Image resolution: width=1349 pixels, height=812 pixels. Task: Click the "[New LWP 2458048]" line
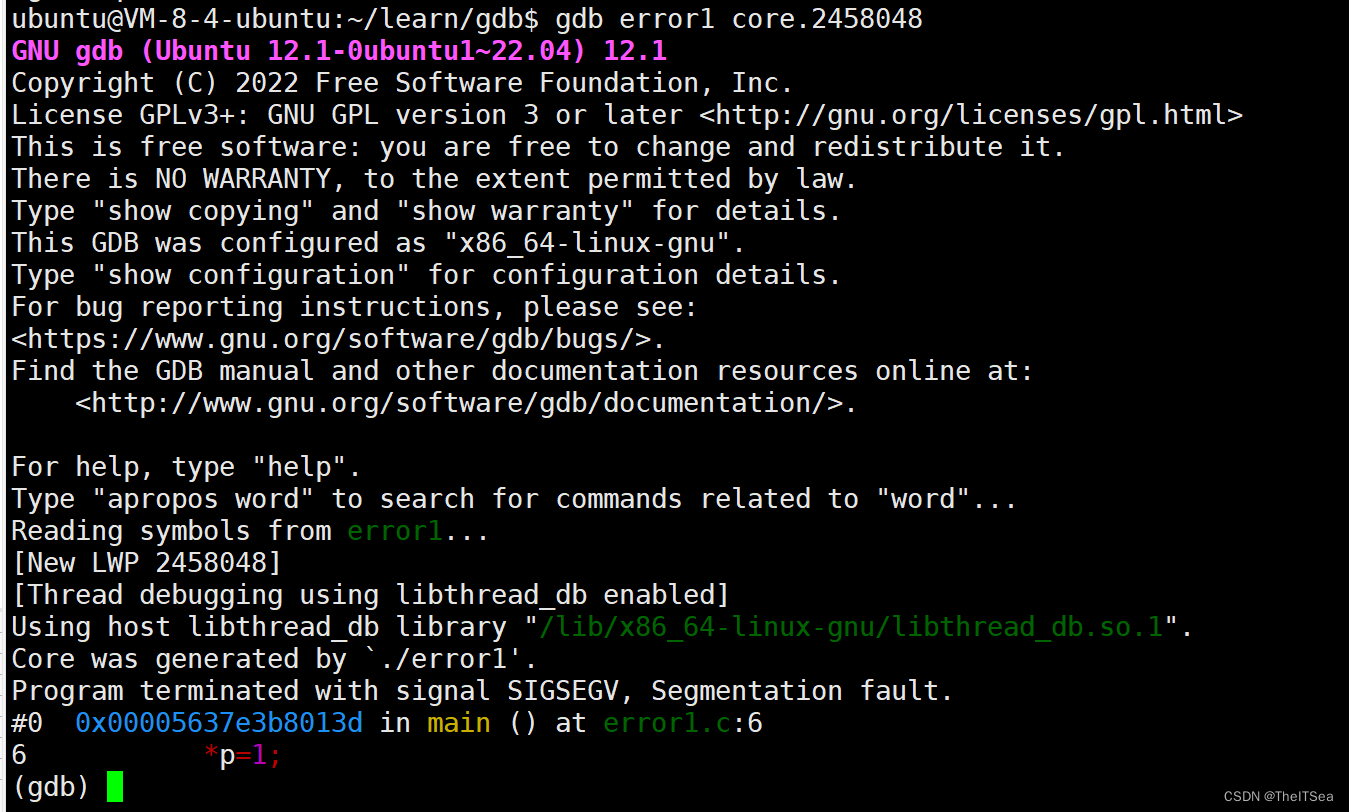[x=147, y=562]
